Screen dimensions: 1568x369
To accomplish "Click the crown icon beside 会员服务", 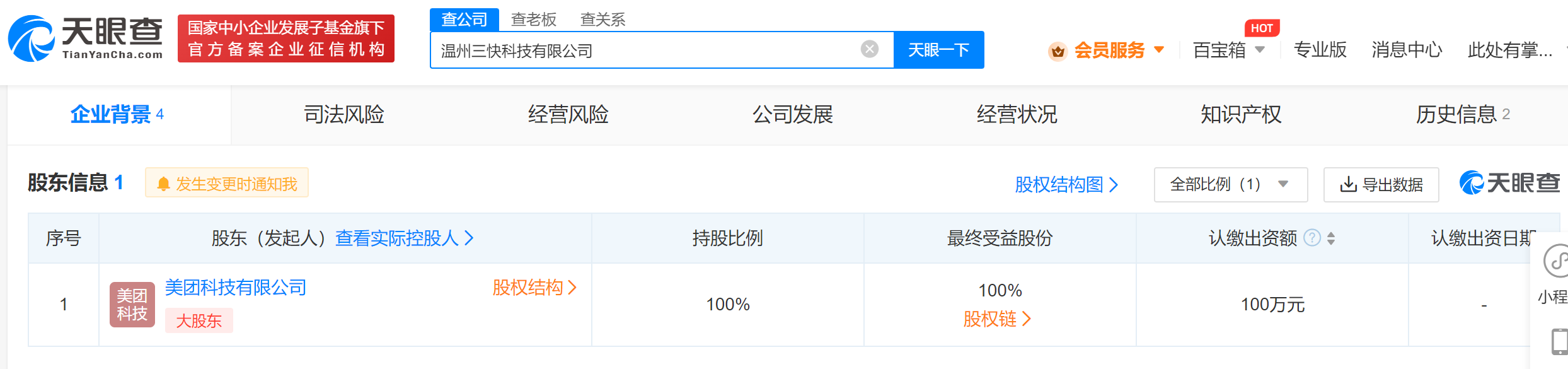I will (x=1058, y=50).
